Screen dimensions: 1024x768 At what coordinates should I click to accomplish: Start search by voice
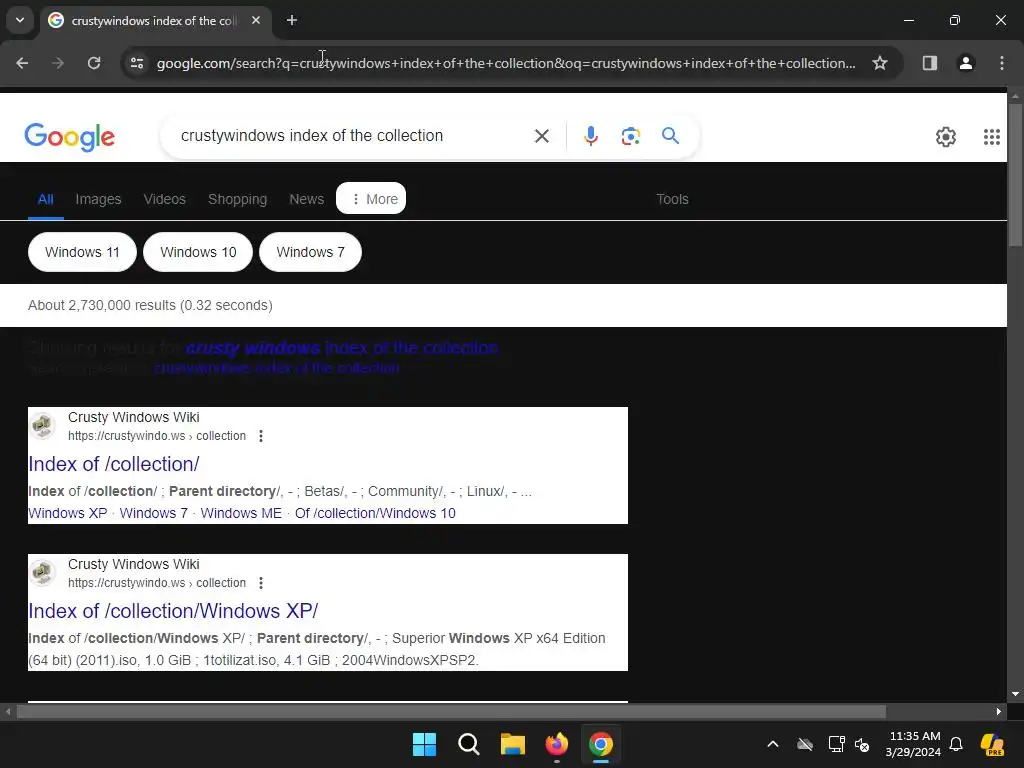[590, 136]
